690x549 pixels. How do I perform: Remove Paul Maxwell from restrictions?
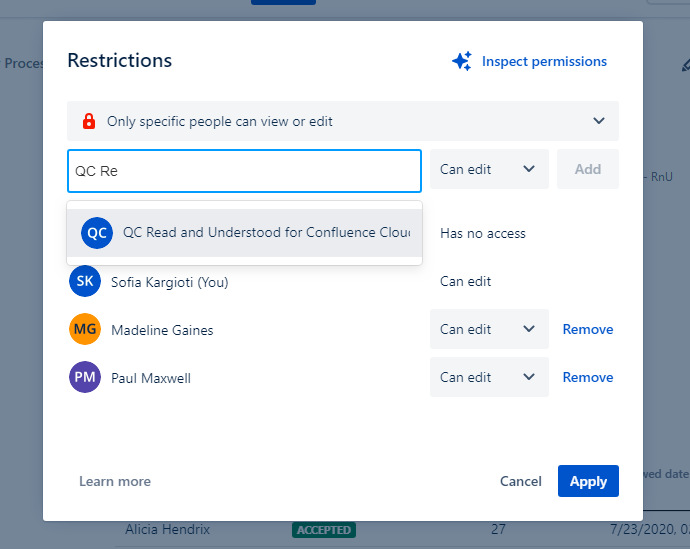click(x=588, y=378)
